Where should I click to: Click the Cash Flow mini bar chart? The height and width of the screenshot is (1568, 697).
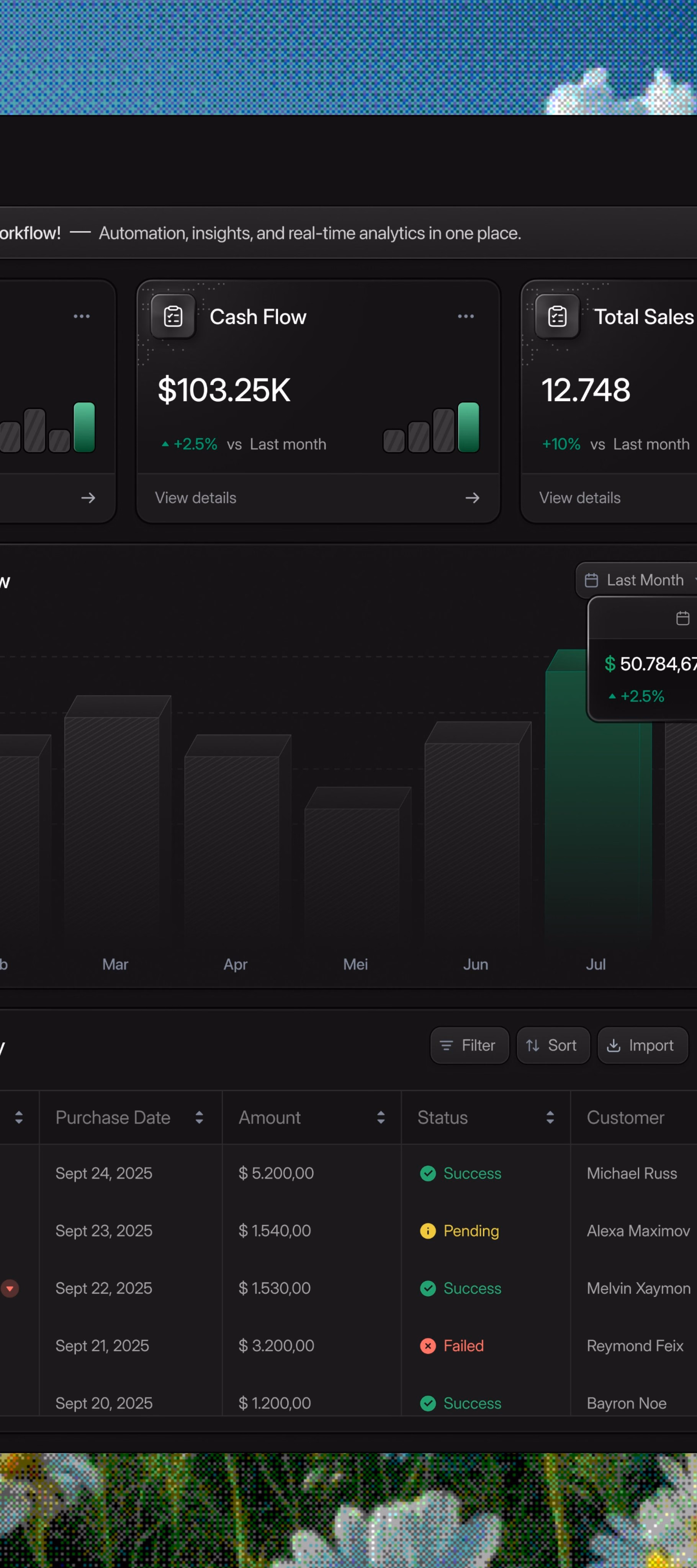tap(431, 427)
